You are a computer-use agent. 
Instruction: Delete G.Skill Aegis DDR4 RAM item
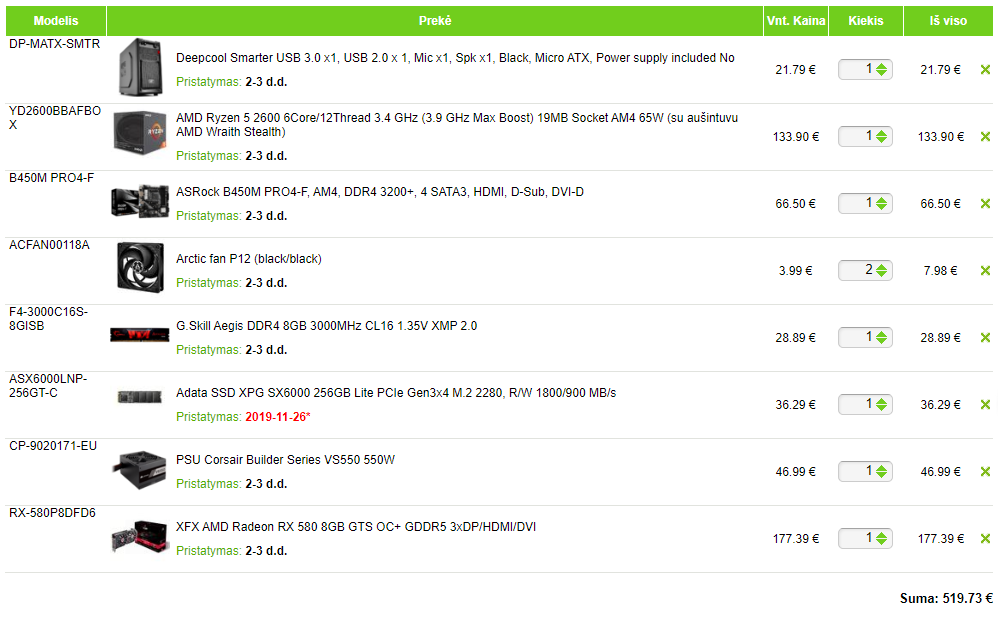click(x=985, y=338)
